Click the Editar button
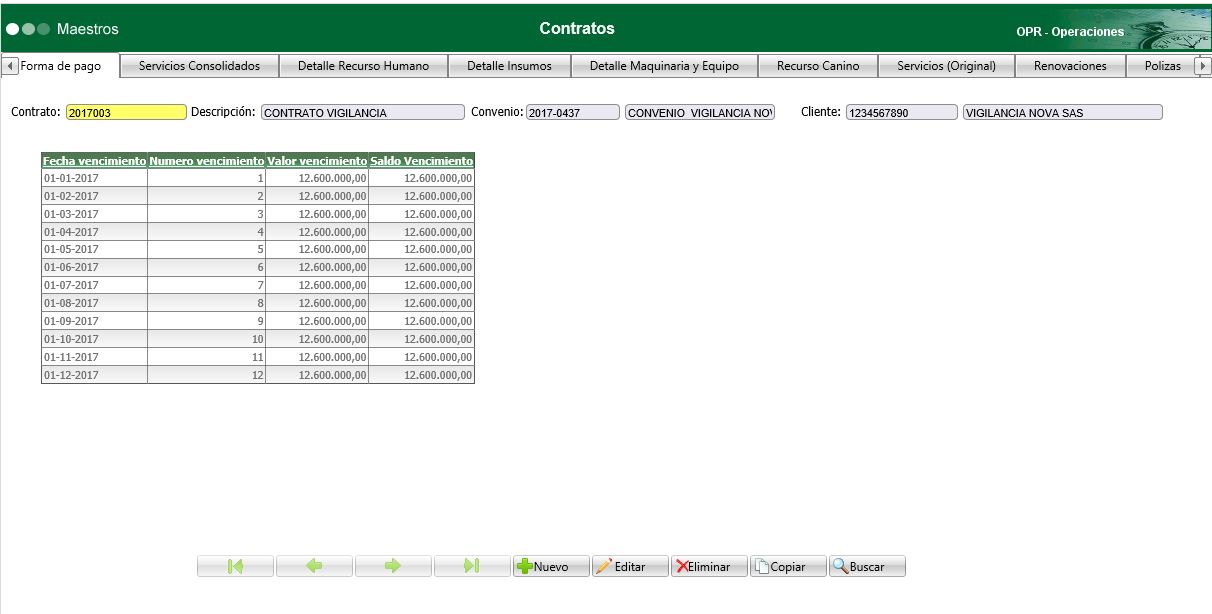The image size is (1212, 614). click(630, 566)
